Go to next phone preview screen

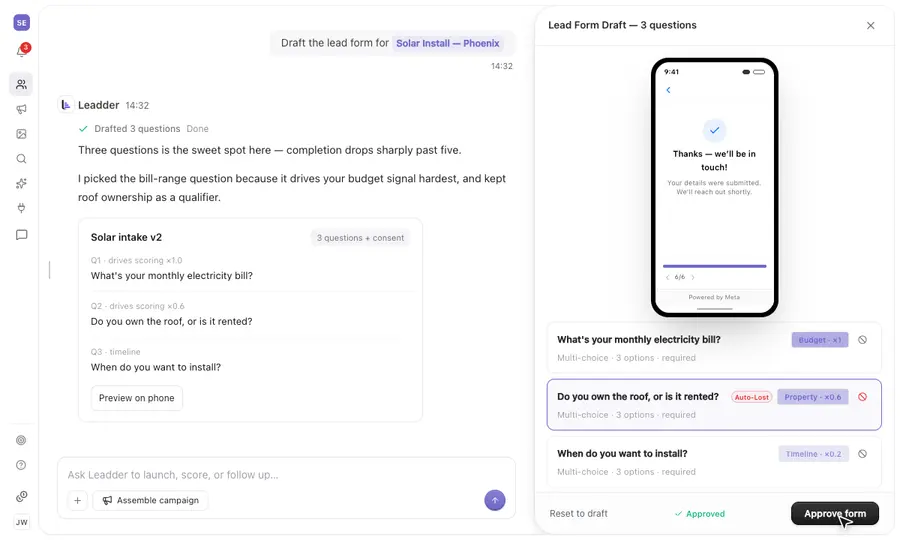point(693,277)
